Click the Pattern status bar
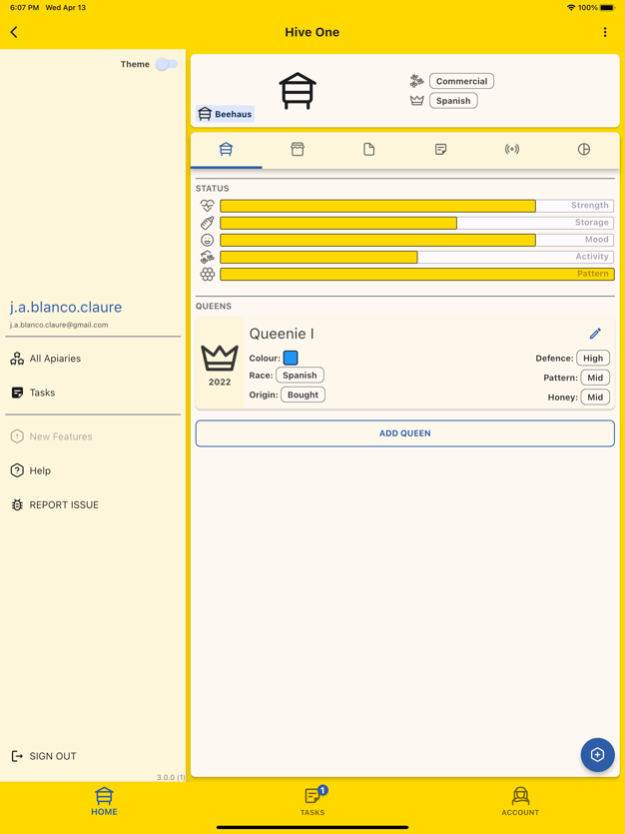The width and height of the screenshot is (625, 834). [417, 274]
